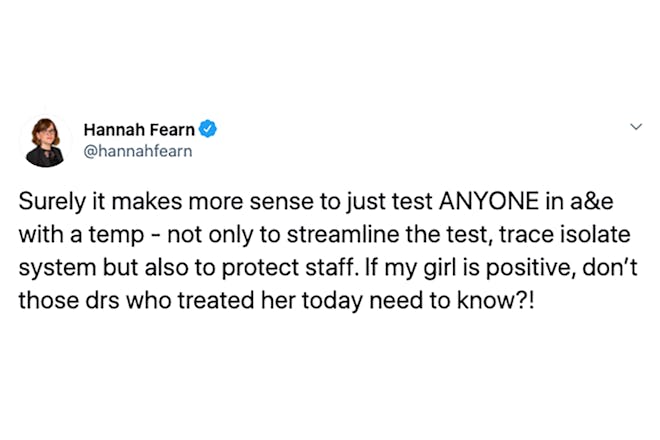Click the blue verified badge icon
Image resolution: width=660 pixels, height=440 pixels.
[208, 129]
